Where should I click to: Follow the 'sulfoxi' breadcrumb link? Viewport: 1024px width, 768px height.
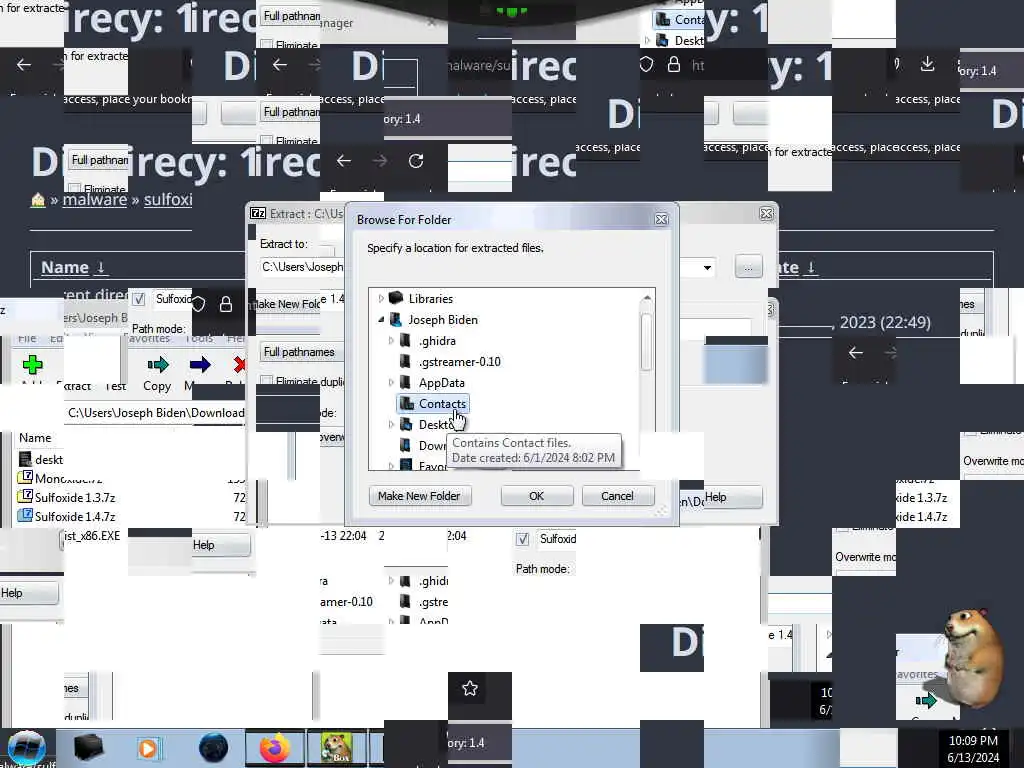(x=168, y=199)
